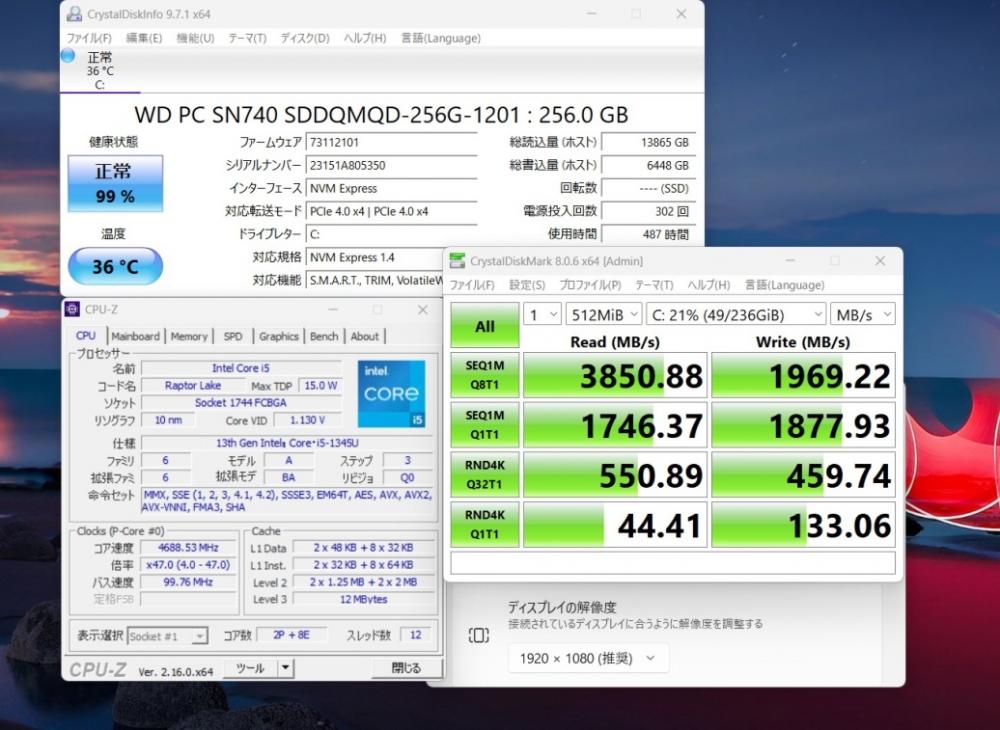Open 編集 menu in CrystalDiskInfo
1000x730 pixels.
tap(143, 38)
